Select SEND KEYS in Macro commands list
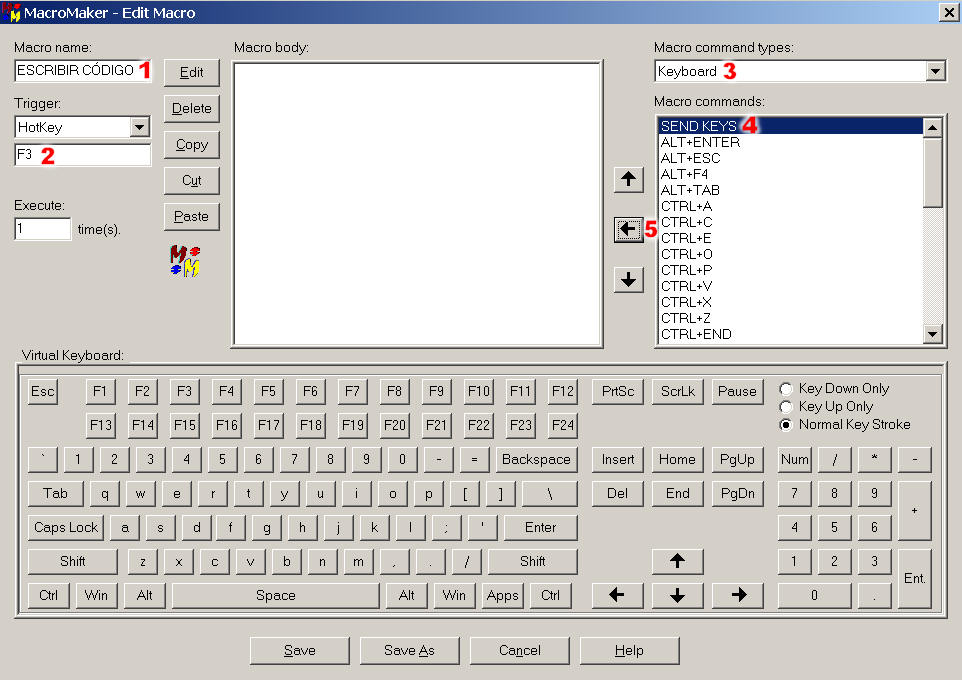Viewport: 962px width, 680px height. pos(698,126)
